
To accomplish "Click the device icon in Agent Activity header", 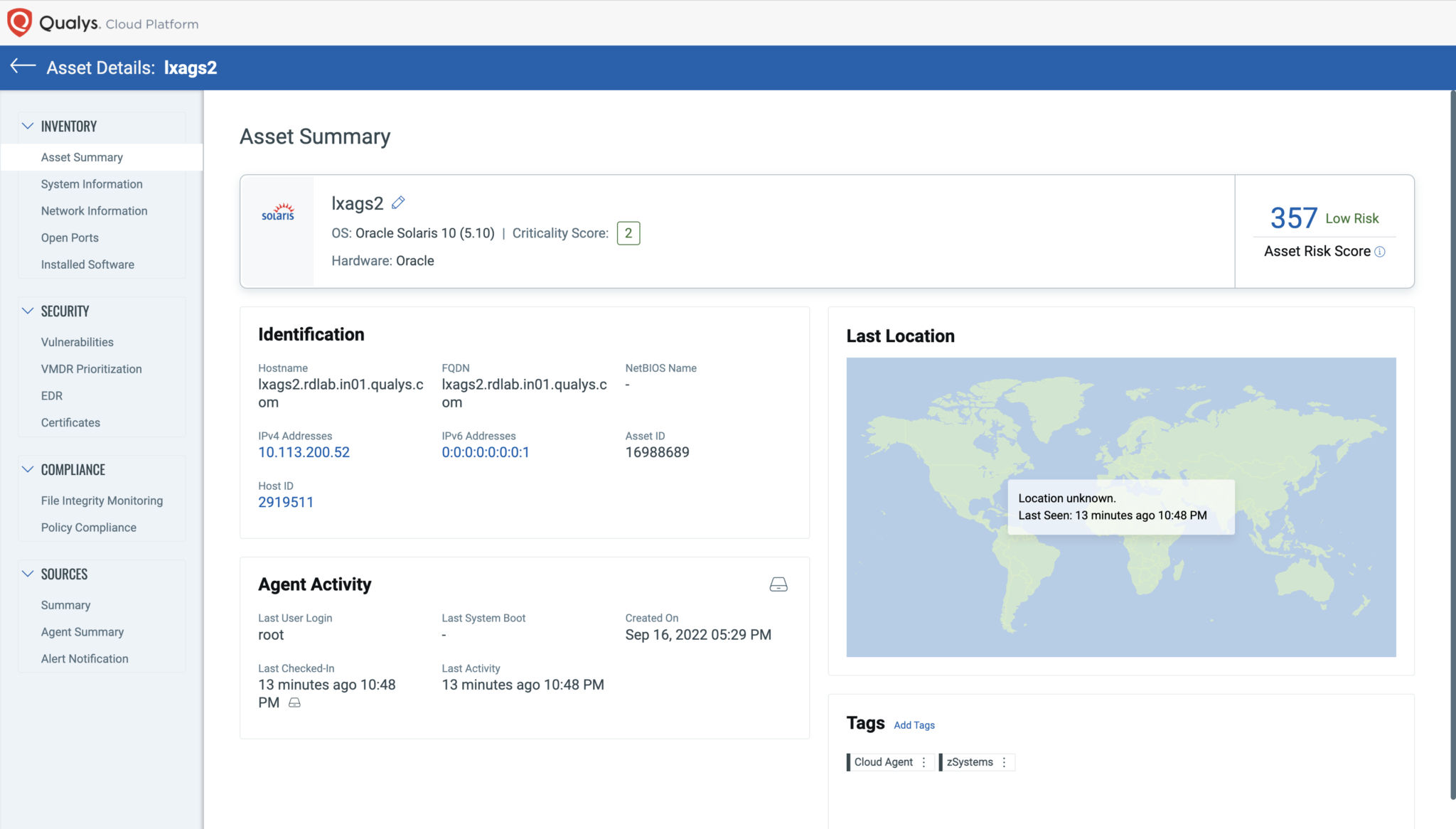I will coord(778,584).
